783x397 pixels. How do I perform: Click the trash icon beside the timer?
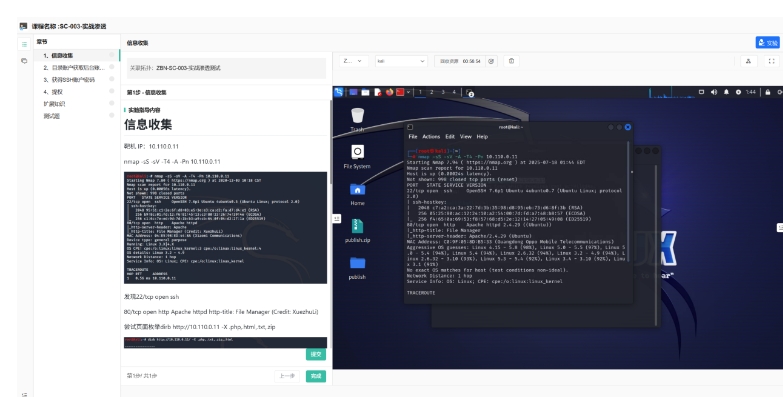(x=511, y=61)
